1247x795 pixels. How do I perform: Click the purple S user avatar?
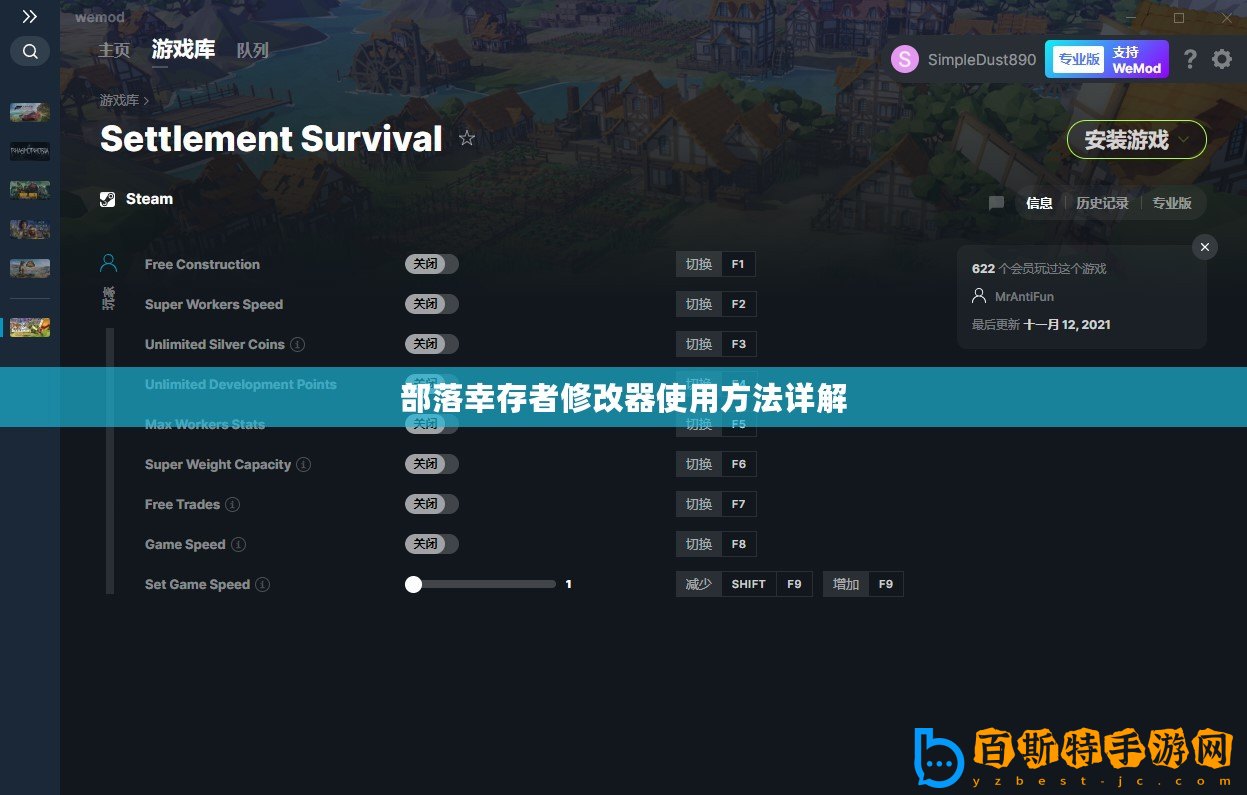(x=905, y=59)
